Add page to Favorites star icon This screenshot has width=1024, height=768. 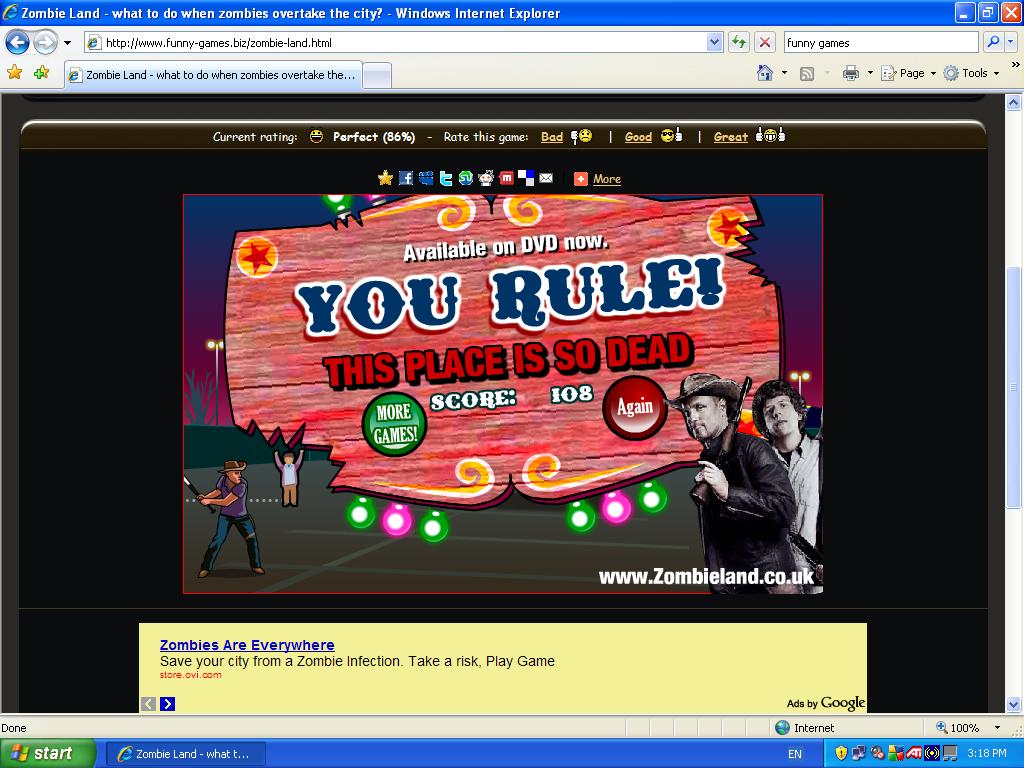click(x=15, y=73)
